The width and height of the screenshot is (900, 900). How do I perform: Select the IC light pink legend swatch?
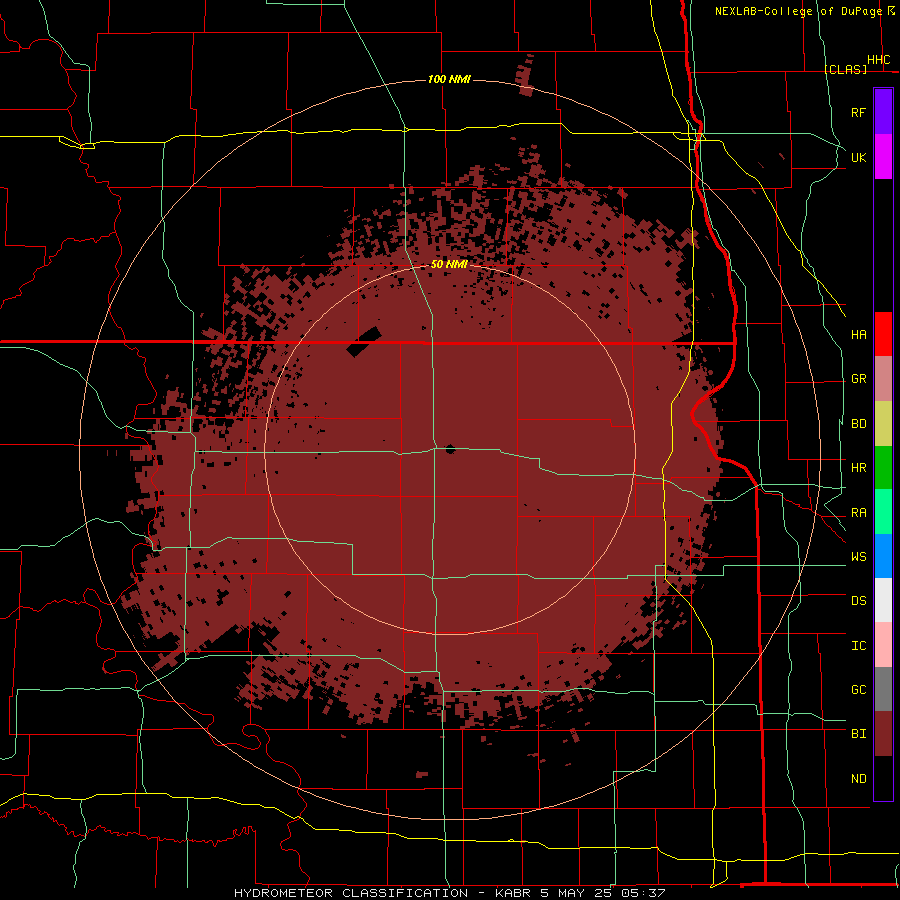[883, 645]
